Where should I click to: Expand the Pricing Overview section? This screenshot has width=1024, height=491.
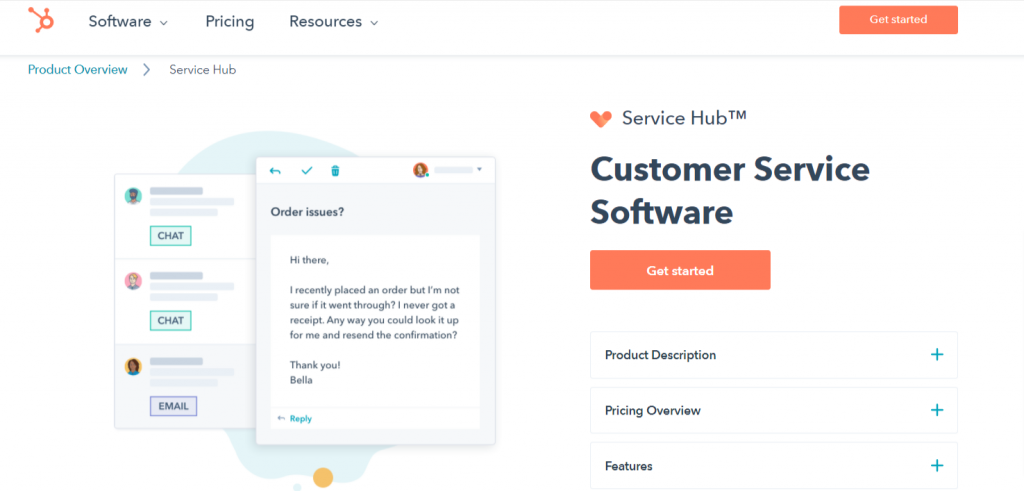[x=774, y=411]
